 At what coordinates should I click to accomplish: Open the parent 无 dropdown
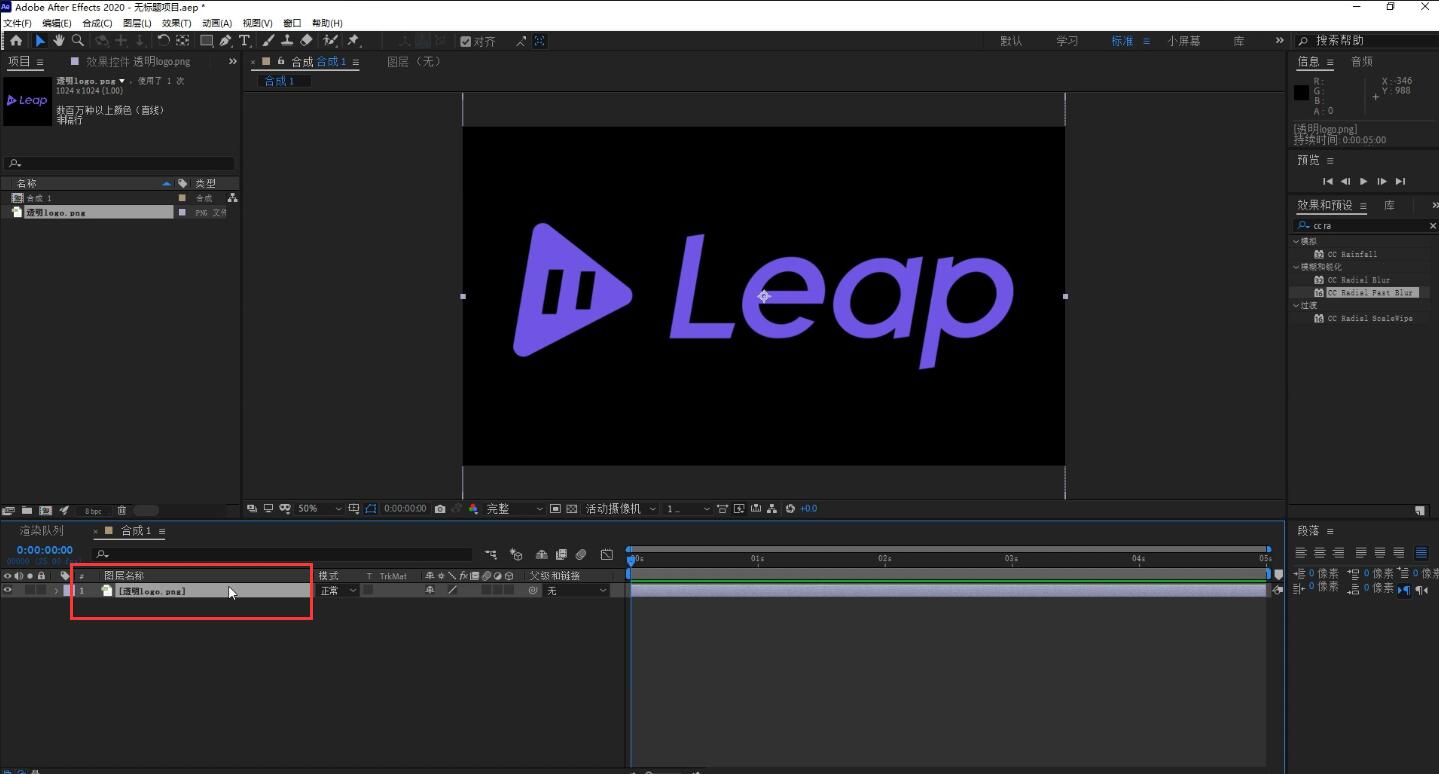(x=577, y=591)
